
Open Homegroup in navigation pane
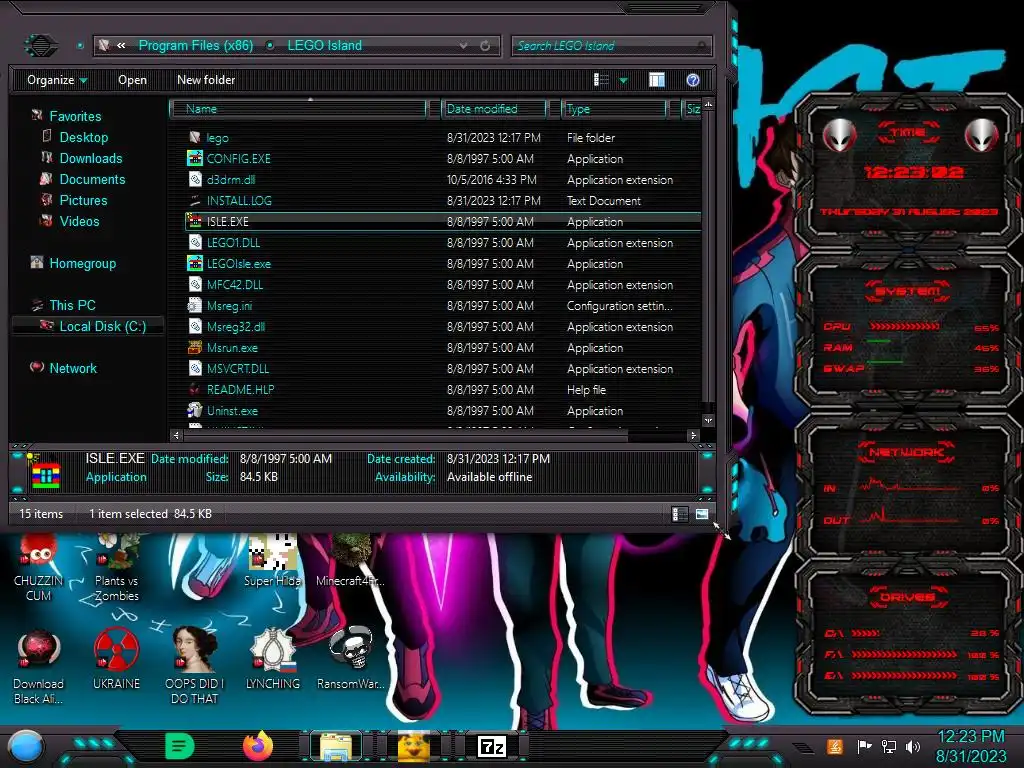click(82, 263)
